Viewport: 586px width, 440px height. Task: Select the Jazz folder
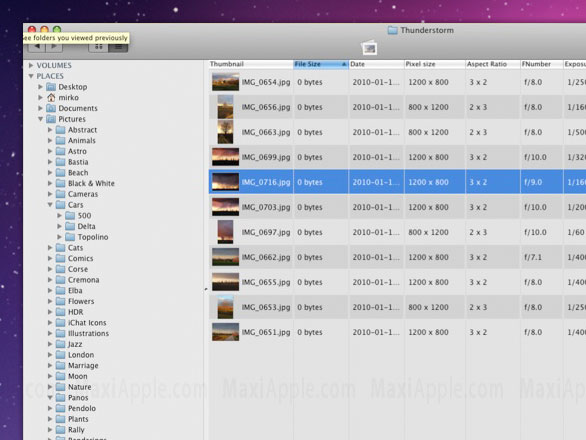click(75, 344)
